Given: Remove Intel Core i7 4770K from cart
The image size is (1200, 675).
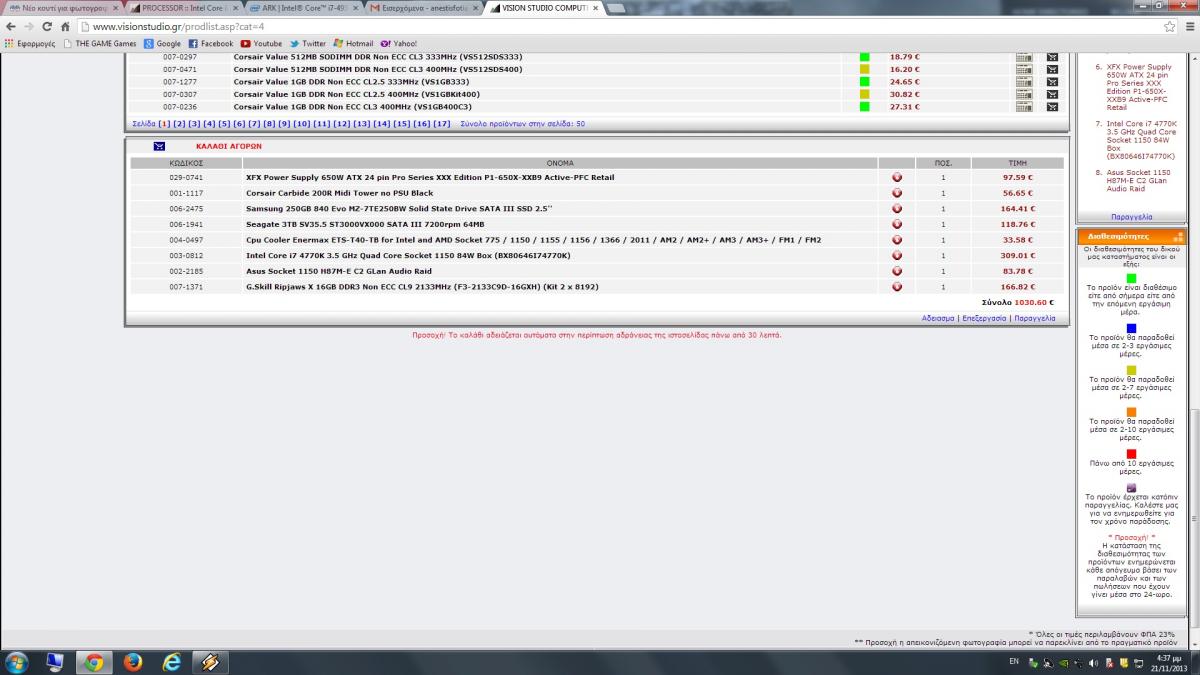Looking at the screenshot, I should pos(897,256).
